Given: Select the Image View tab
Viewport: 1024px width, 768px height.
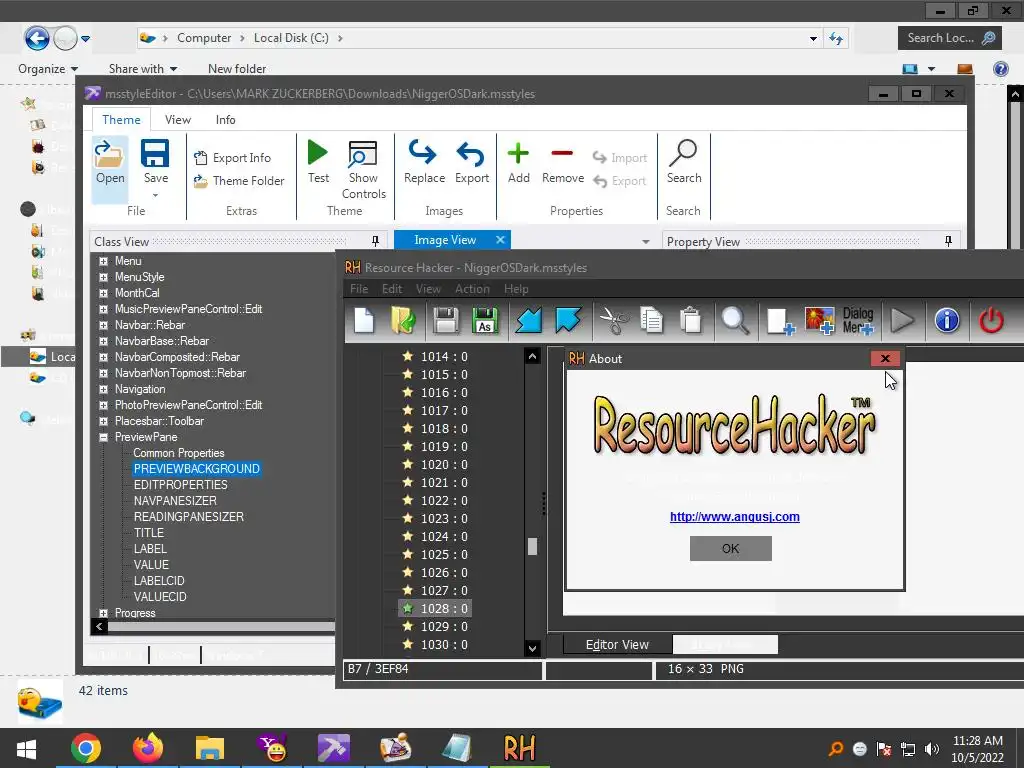Looking at the screenshot, I should pos(445,240).
